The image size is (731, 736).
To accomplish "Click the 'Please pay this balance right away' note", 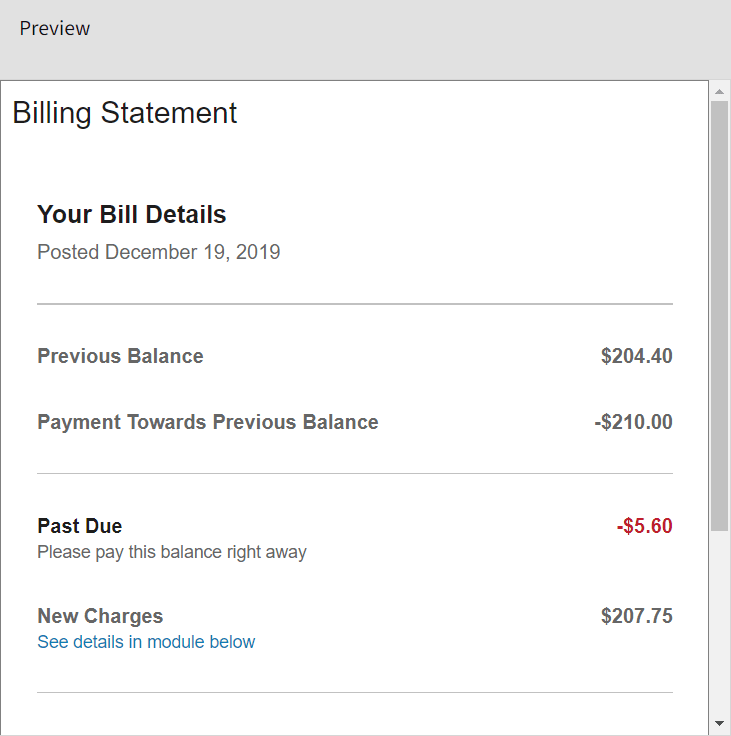I will (172, 552).
